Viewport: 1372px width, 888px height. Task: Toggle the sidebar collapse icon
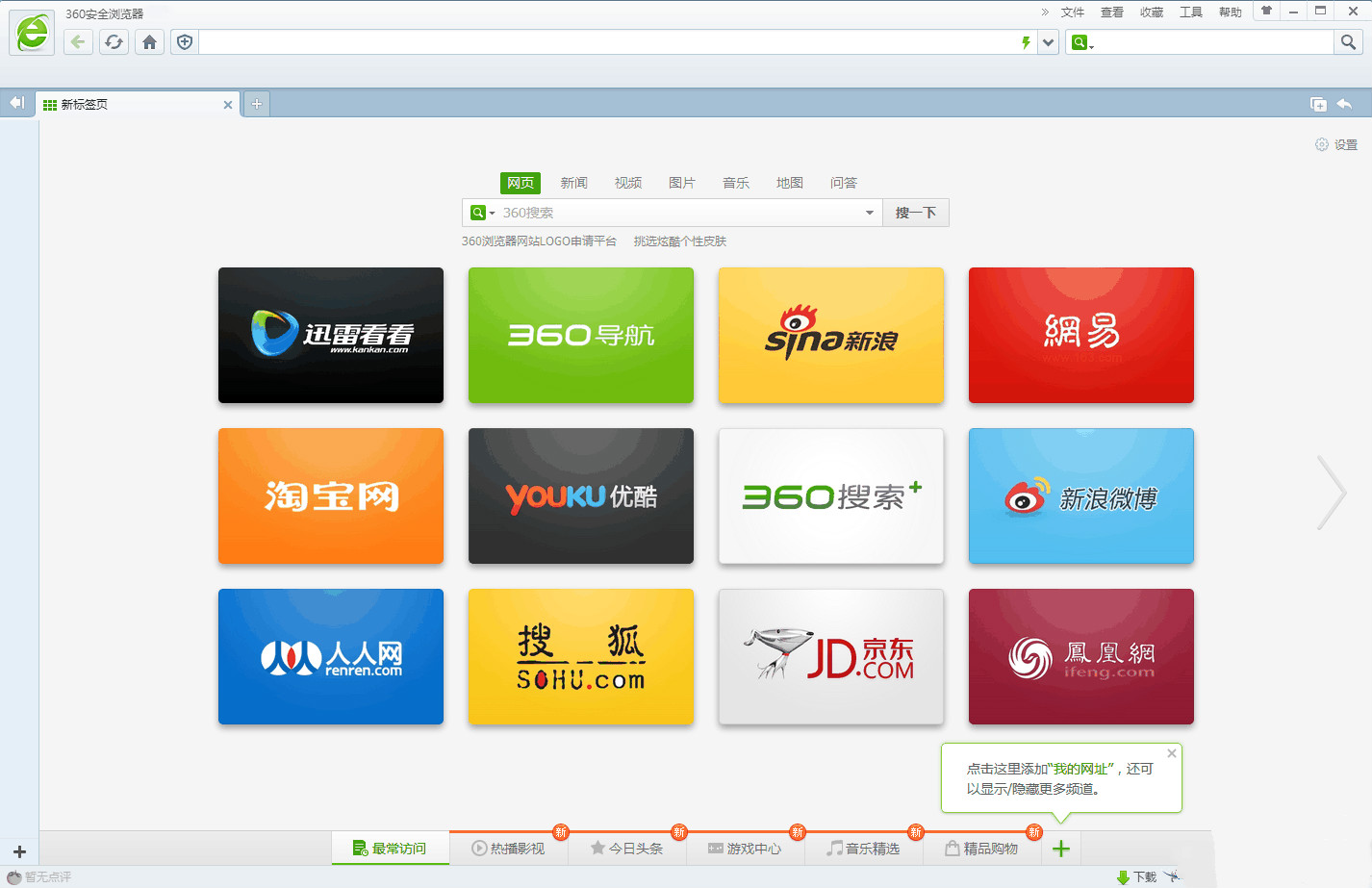17,103
